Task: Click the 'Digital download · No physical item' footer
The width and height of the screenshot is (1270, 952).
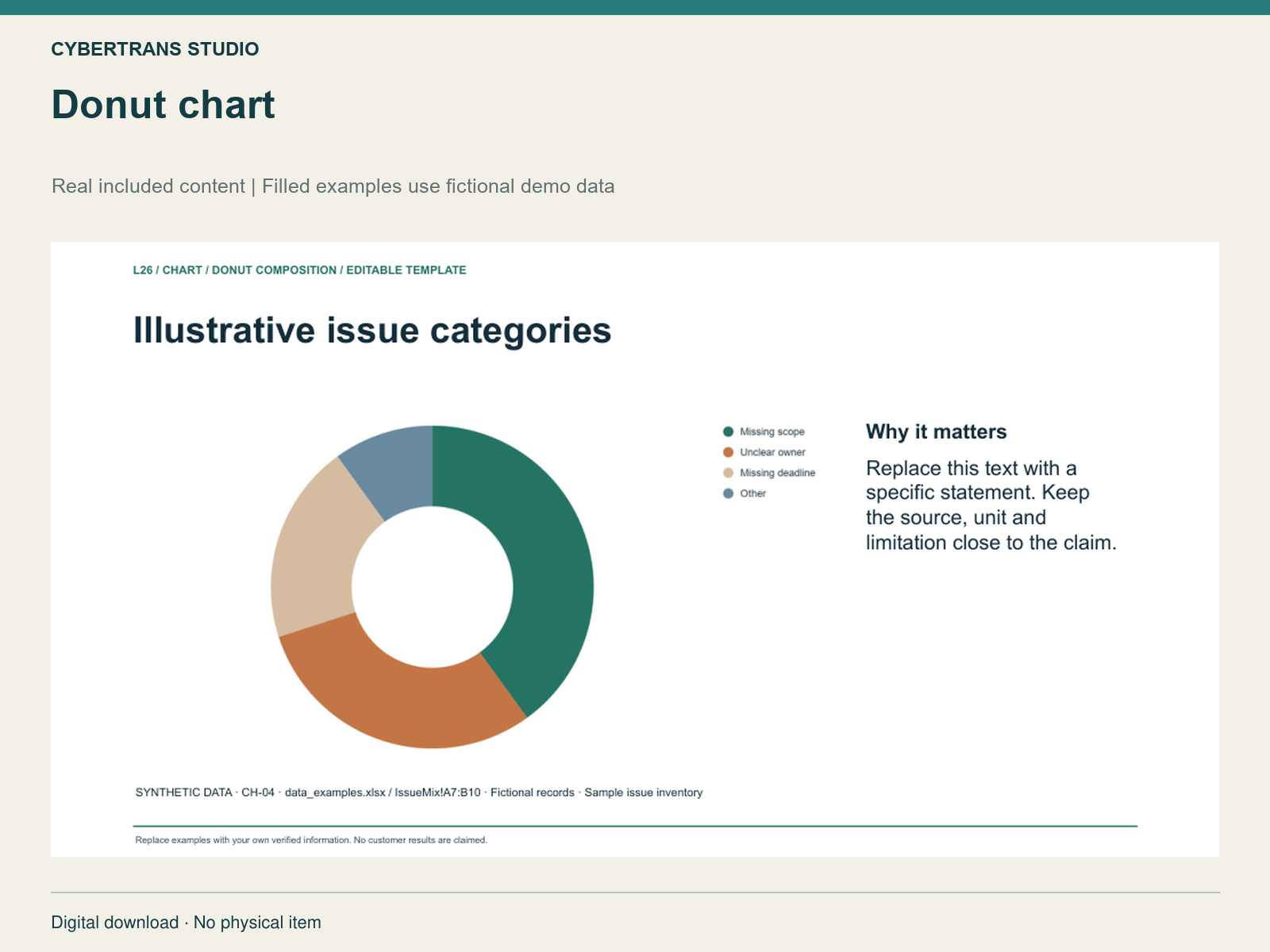Action: pos(186,923)
